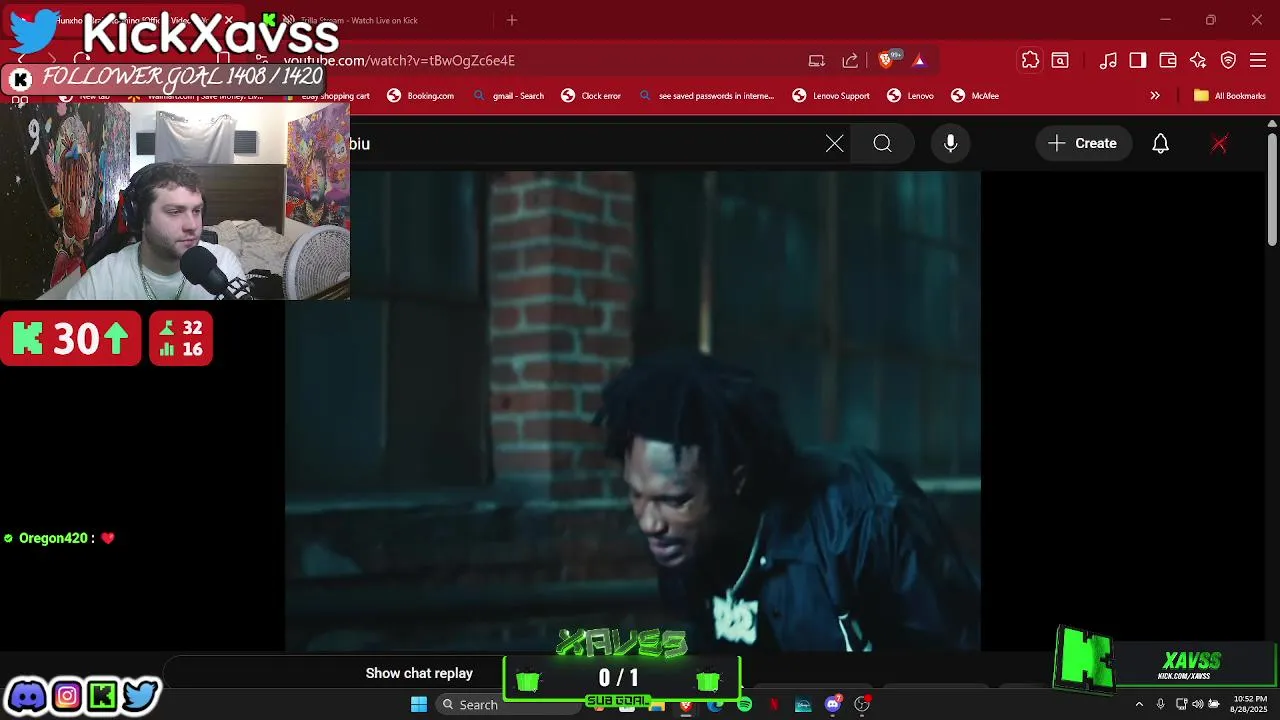Open the Lenovo bookmark
The image size is (1280, 720).
click(910, 96)
